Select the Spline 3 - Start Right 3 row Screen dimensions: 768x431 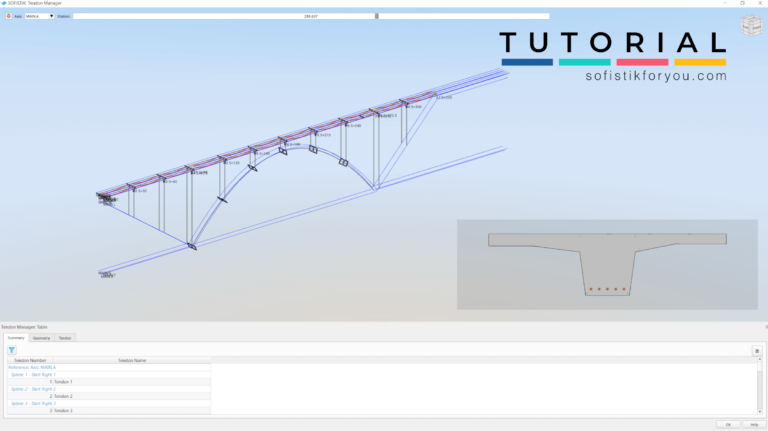(109, 404)
